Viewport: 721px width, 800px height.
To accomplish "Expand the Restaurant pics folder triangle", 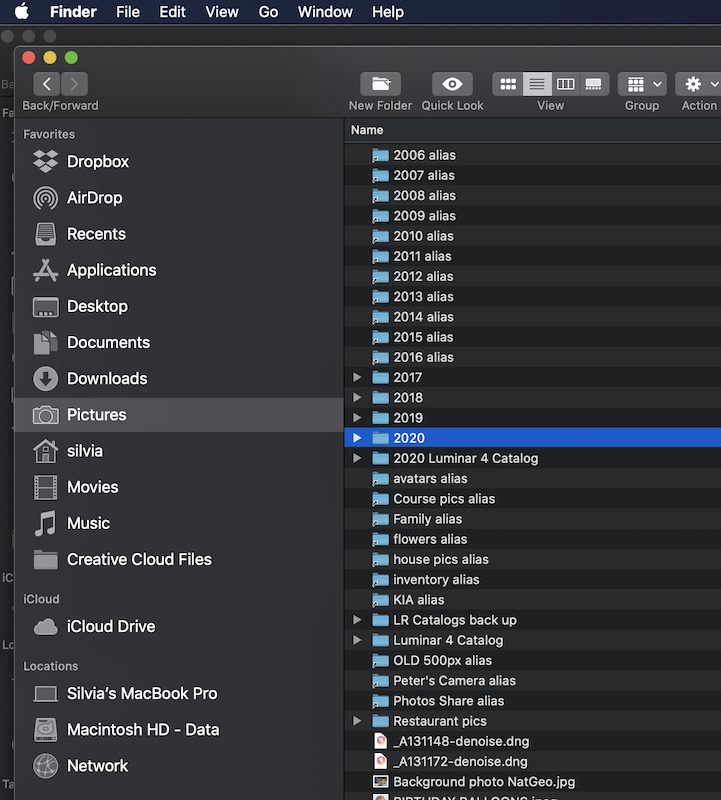I will 357,721.
